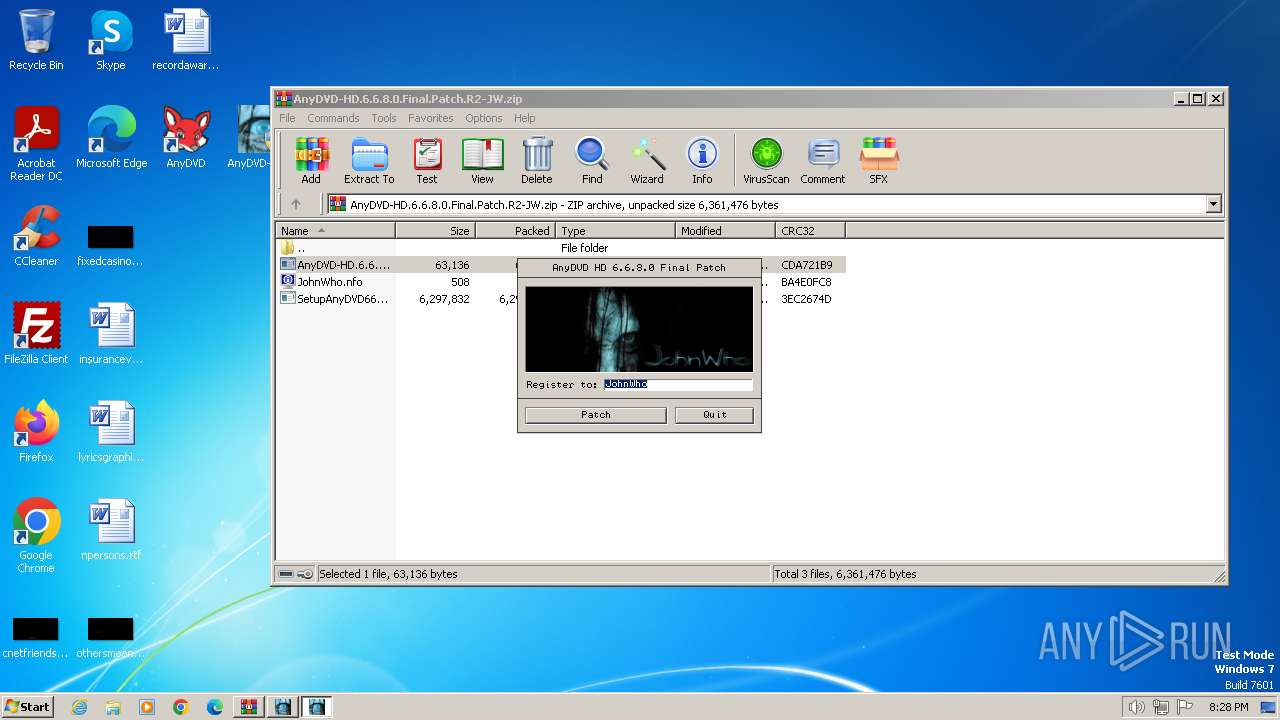This screenshot has width=1280, height=720.
Task: Open the Options menu
Action: pyautogui.click(x=483, y=118)
